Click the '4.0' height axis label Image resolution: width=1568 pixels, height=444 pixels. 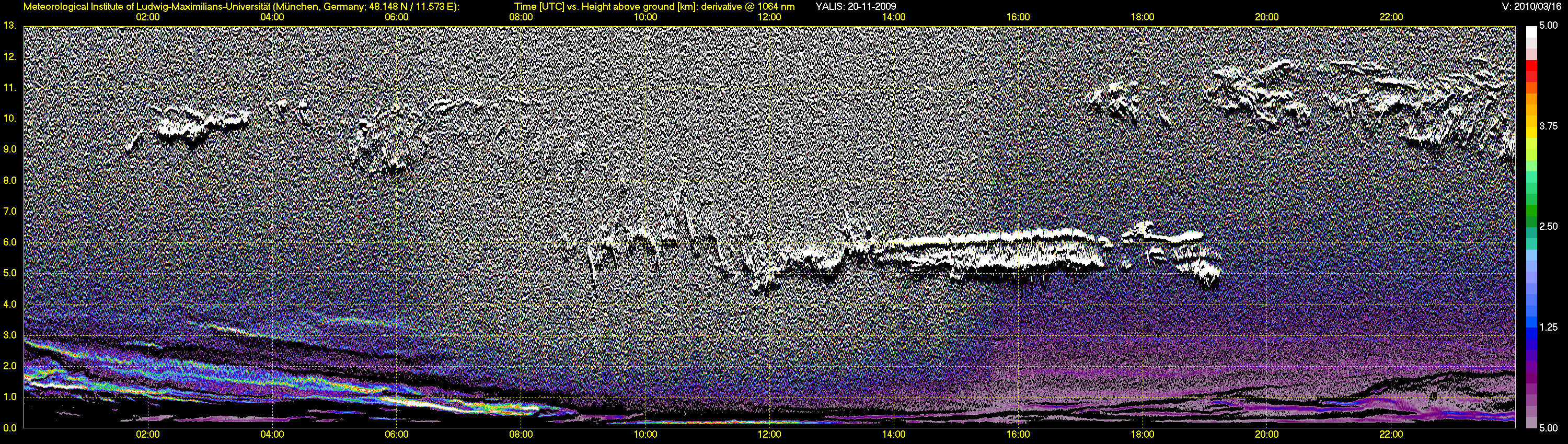pos(10,304)
